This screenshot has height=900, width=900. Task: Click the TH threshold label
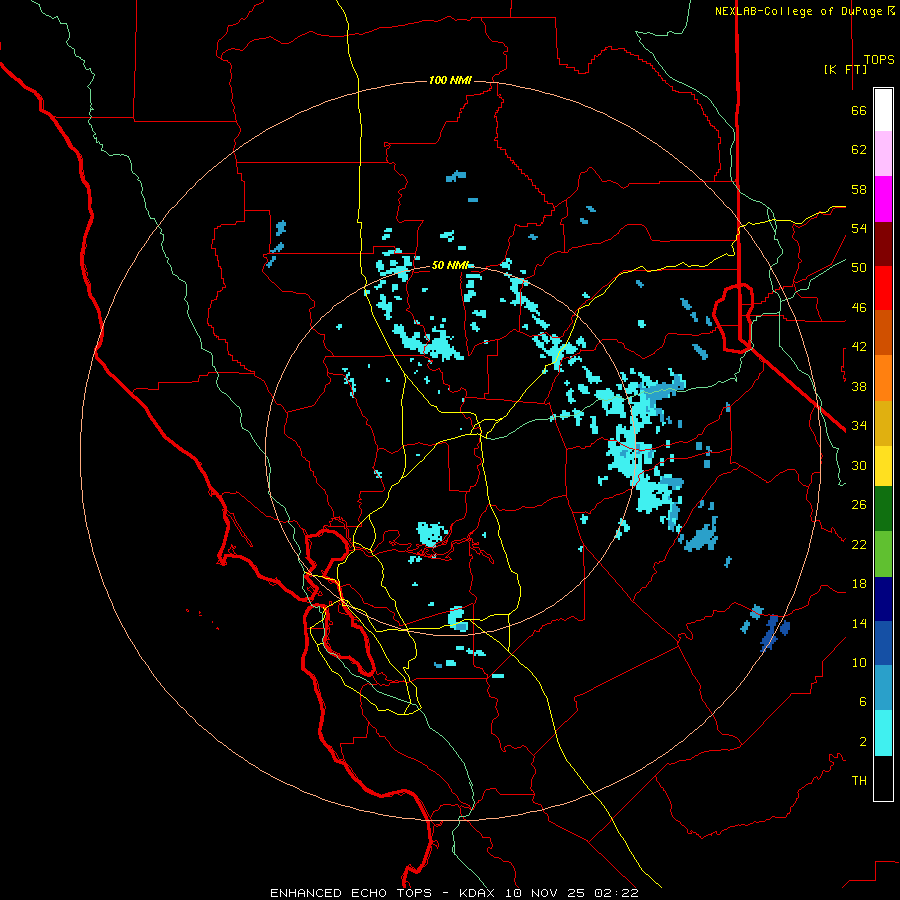[x=859, y=781]
